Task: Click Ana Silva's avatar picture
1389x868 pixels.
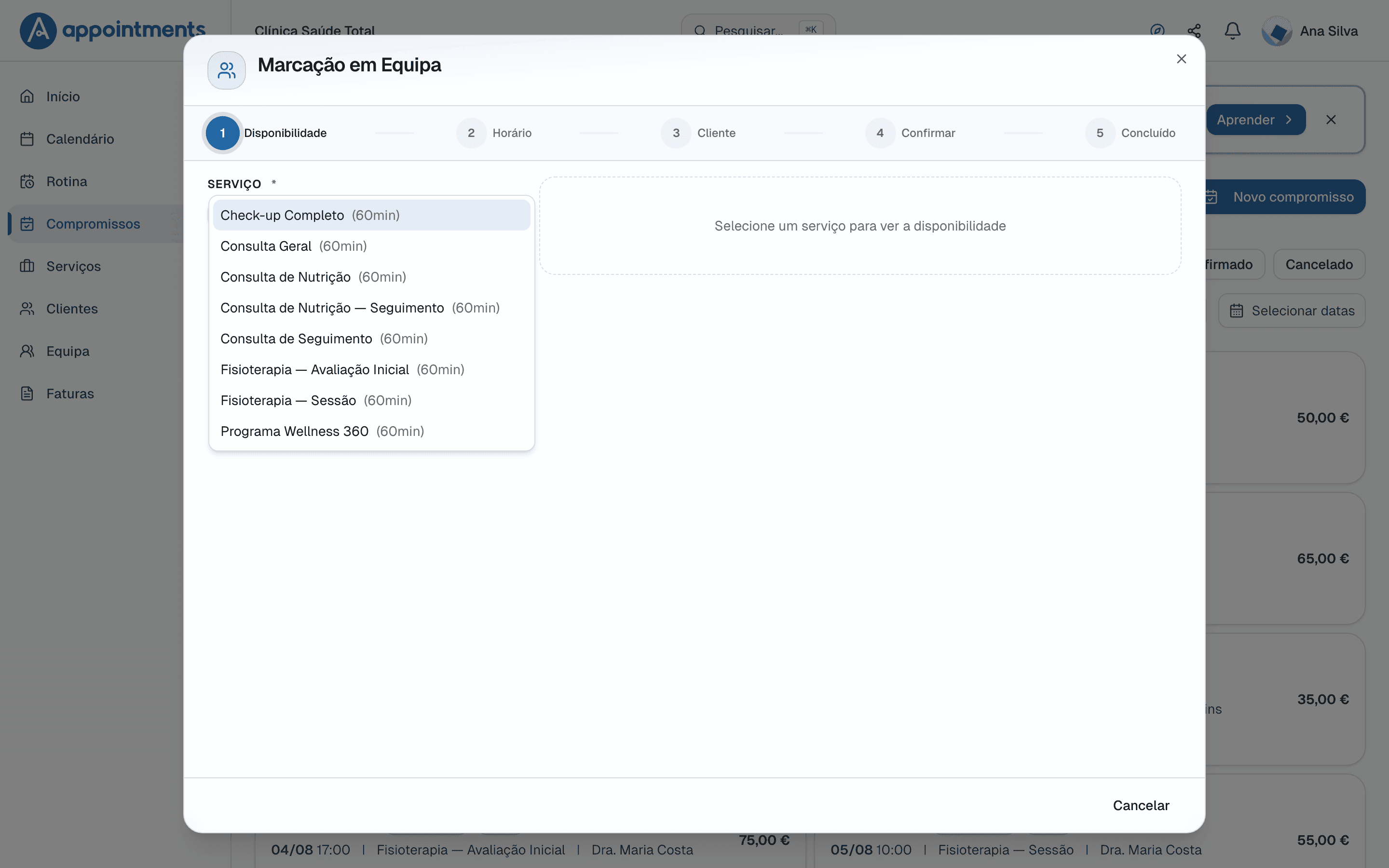Action: click(1277, 31)
